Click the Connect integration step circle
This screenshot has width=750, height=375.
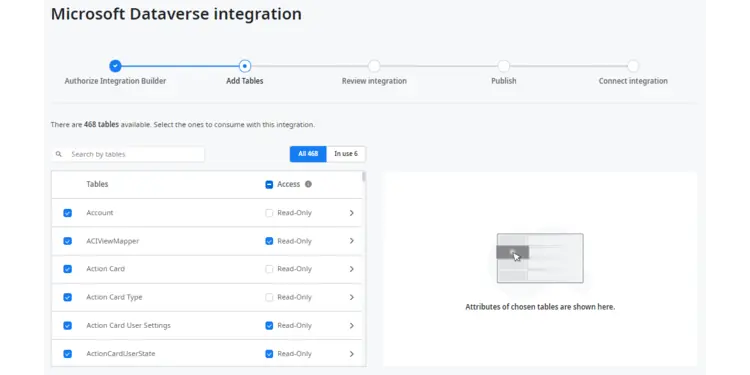click(633, 66)
